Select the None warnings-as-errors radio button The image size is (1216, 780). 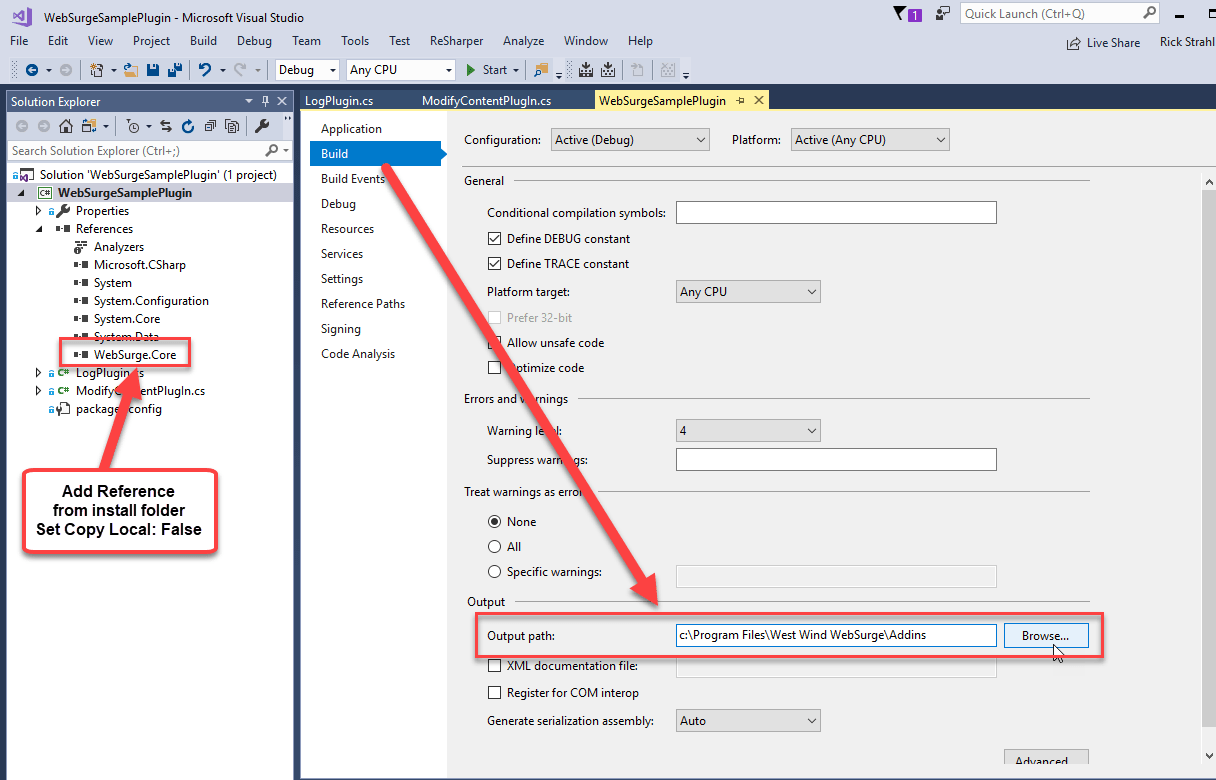point(494,522)
